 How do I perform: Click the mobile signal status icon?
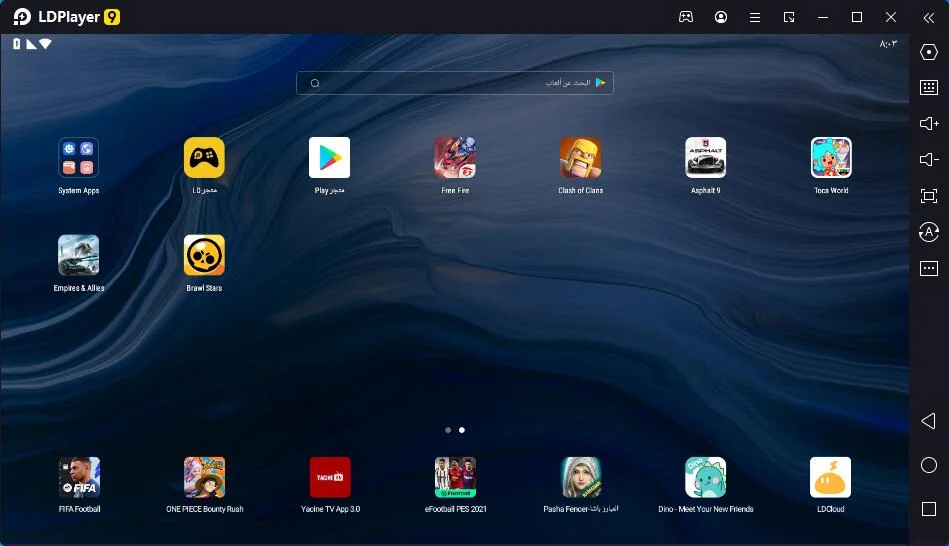point(31,44)
